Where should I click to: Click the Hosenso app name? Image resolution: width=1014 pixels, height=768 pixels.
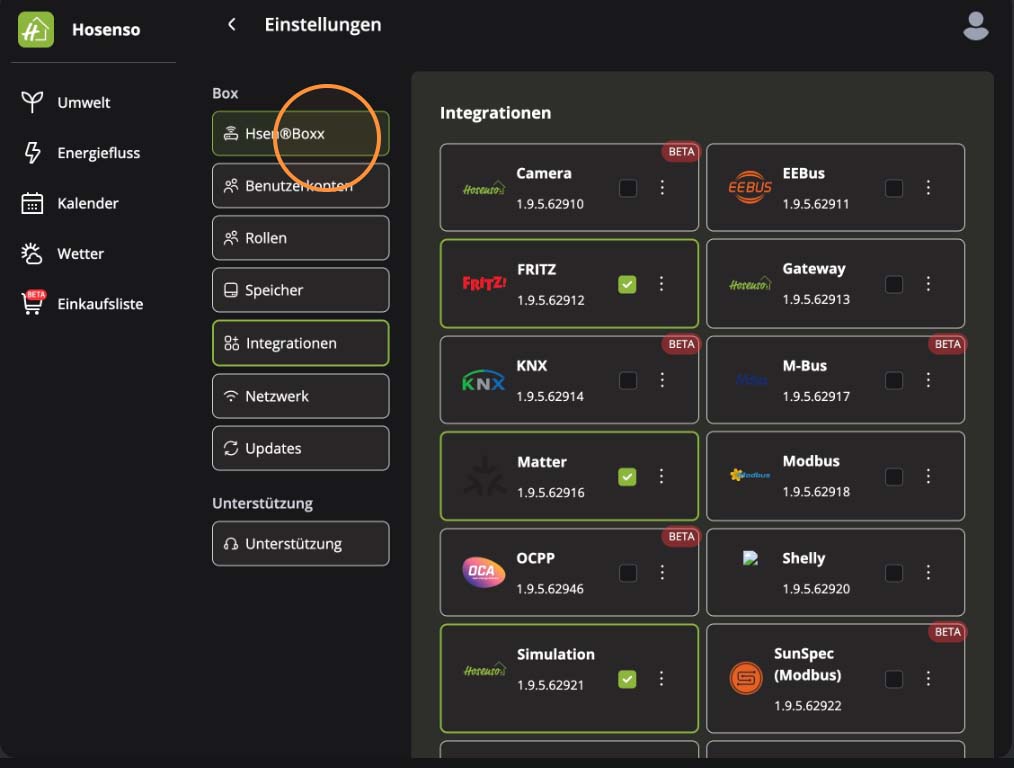pos(106,30)
